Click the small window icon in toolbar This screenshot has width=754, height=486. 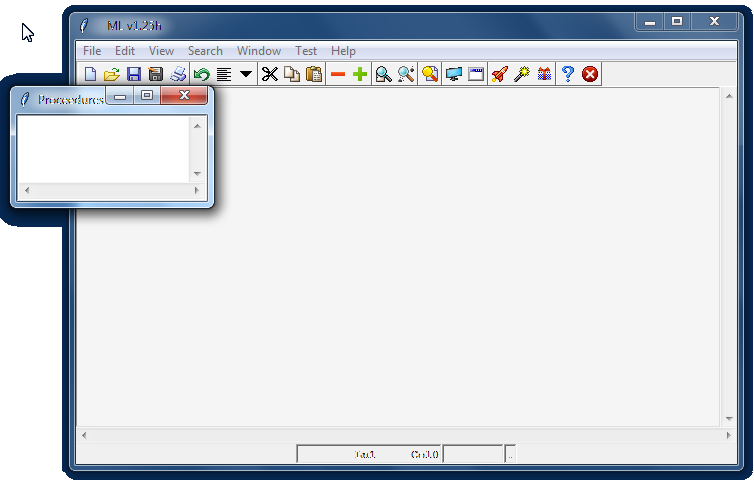coord(476,74)
